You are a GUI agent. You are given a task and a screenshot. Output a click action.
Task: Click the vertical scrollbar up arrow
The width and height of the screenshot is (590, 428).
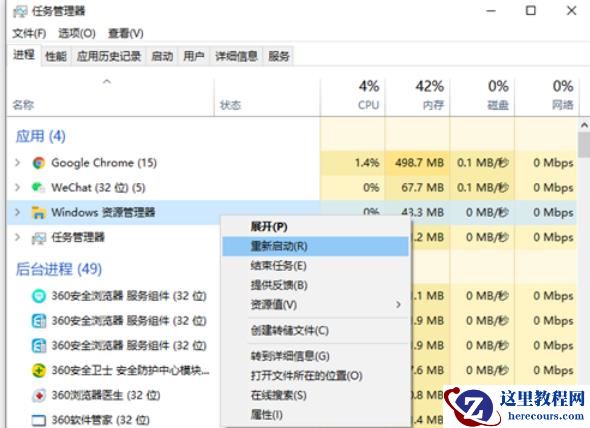tap(584, 125)
